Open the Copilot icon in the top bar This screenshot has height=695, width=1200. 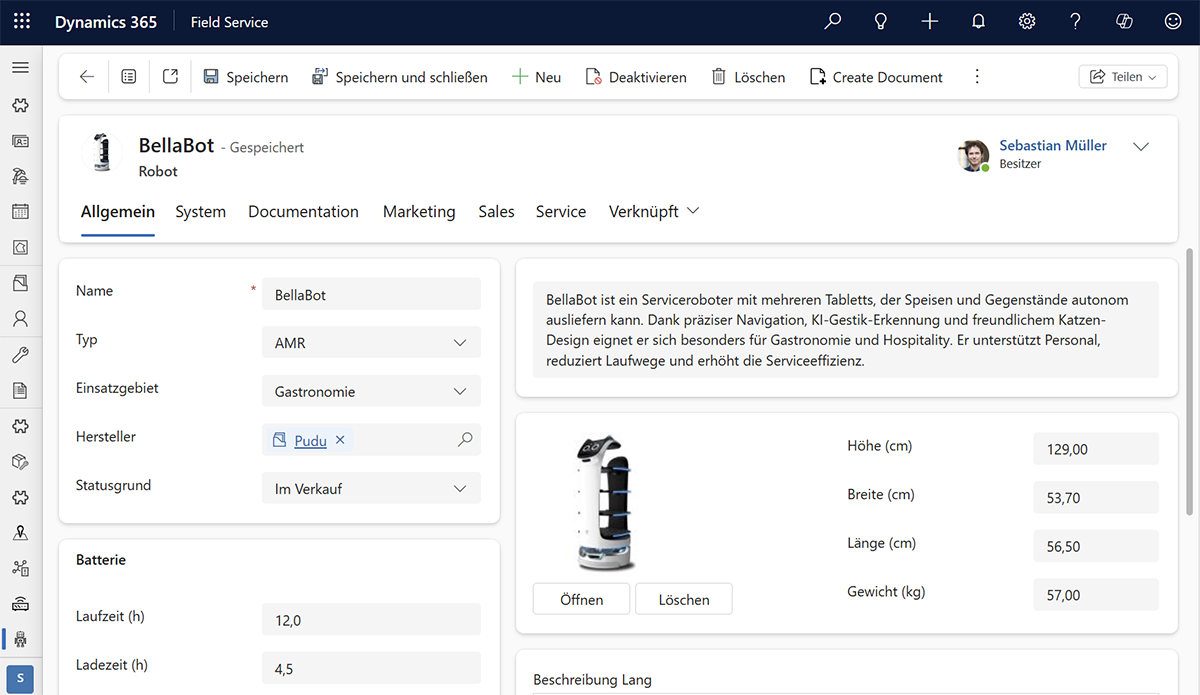1124,21
